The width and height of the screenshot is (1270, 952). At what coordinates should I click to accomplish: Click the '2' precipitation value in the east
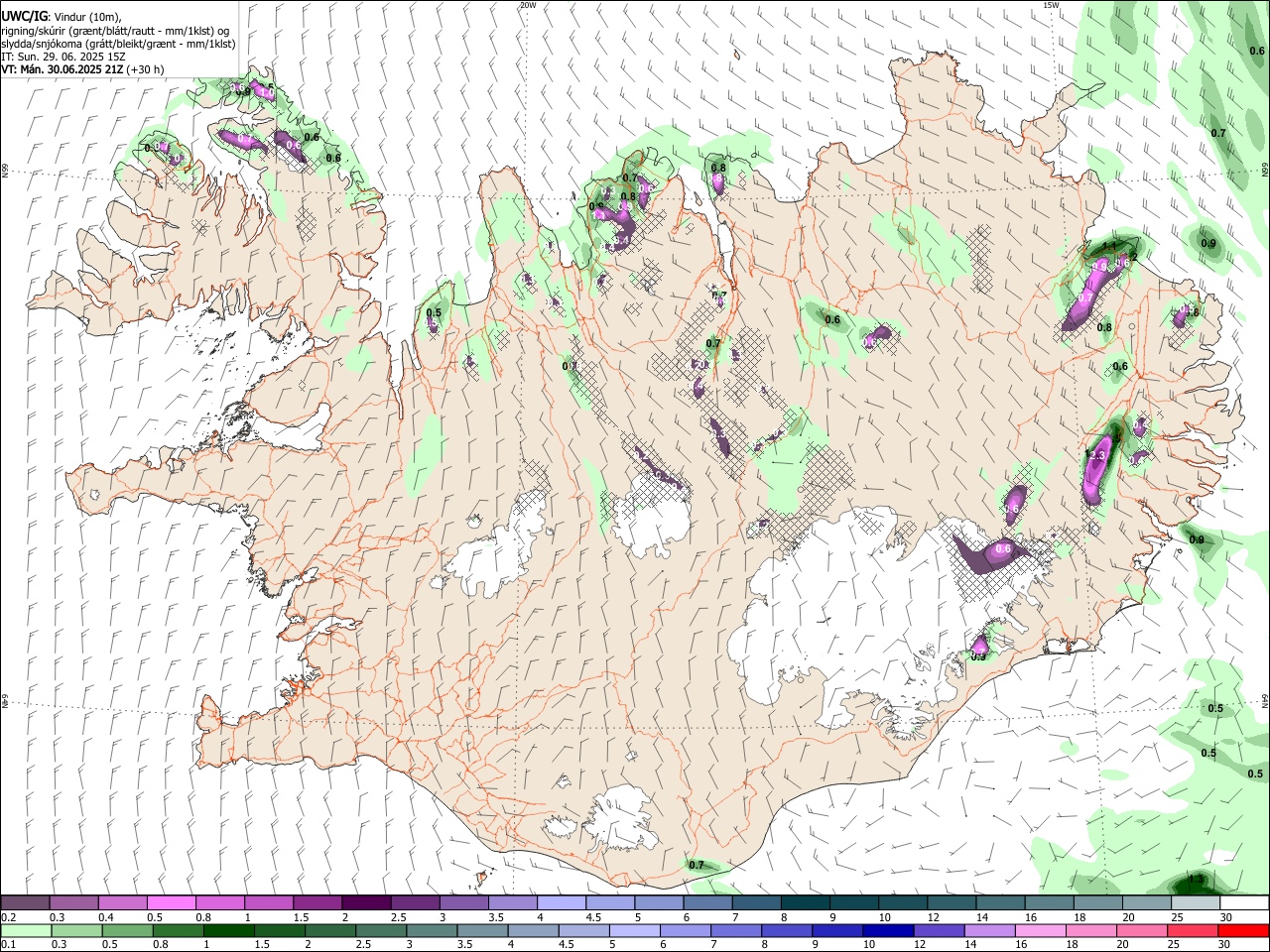coord(1134,257)
